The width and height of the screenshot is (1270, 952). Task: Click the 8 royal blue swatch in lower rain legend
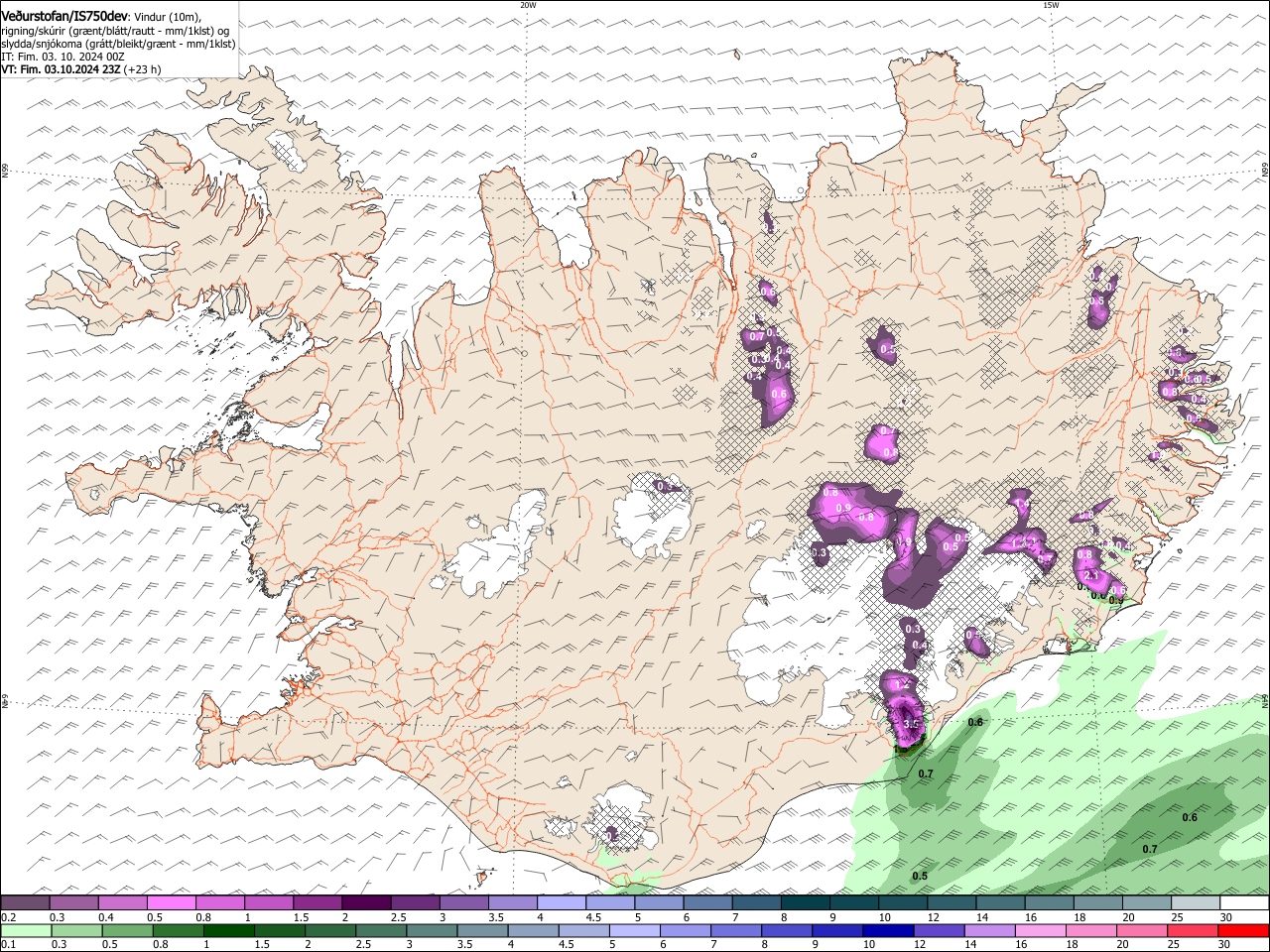click(787, 931)
